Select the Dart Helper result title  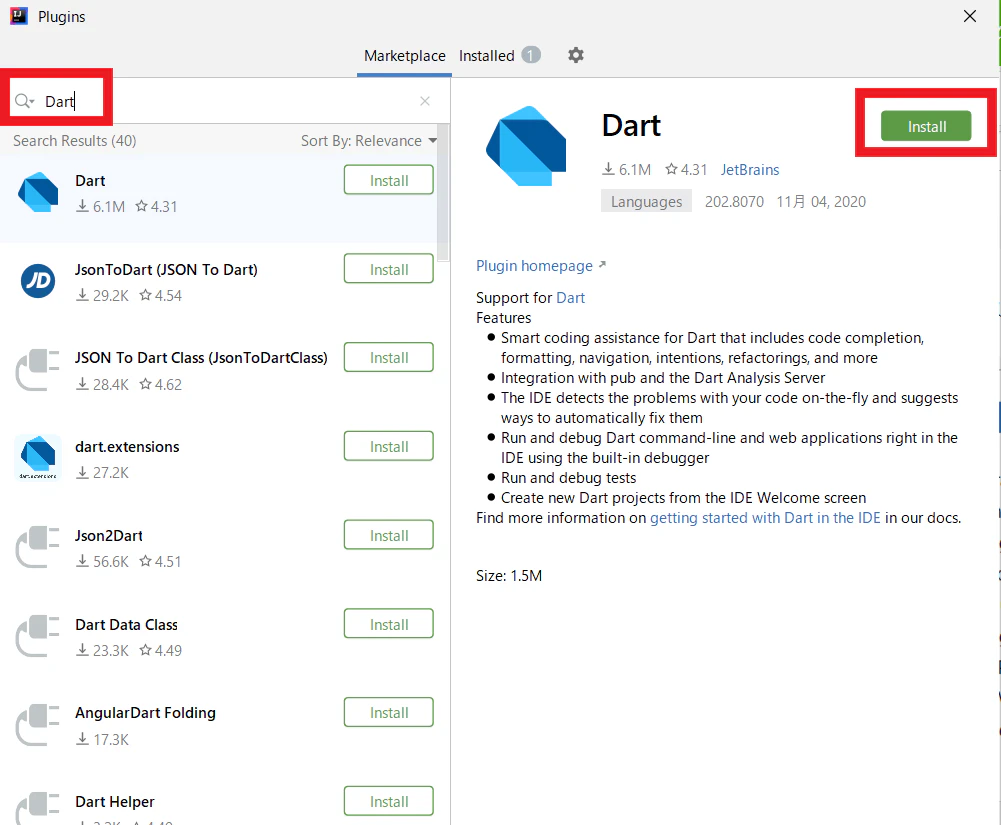point(115,801)
